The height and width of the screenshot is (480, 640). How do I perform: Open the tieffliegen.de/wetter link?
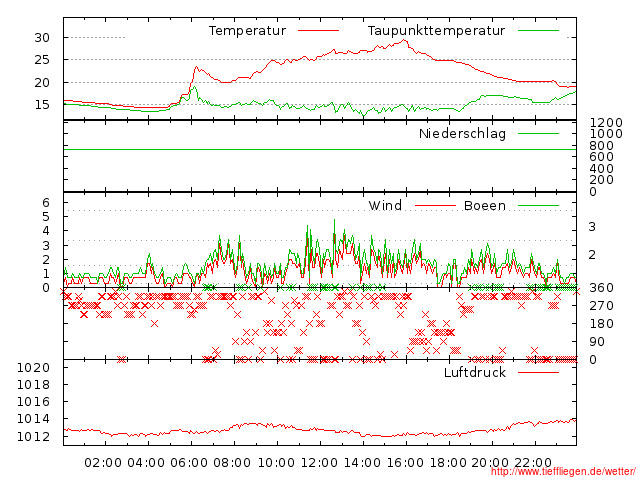(563, 471)
